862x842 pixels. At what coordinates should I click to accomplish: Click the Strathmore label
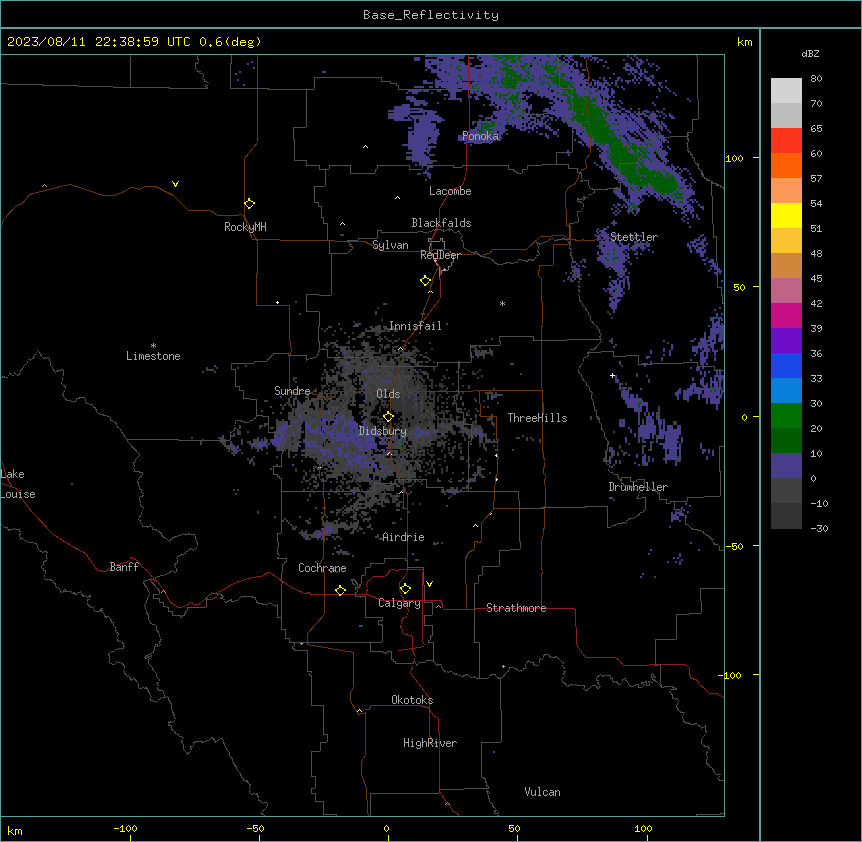pyautogui.click(x=516, y=608)
